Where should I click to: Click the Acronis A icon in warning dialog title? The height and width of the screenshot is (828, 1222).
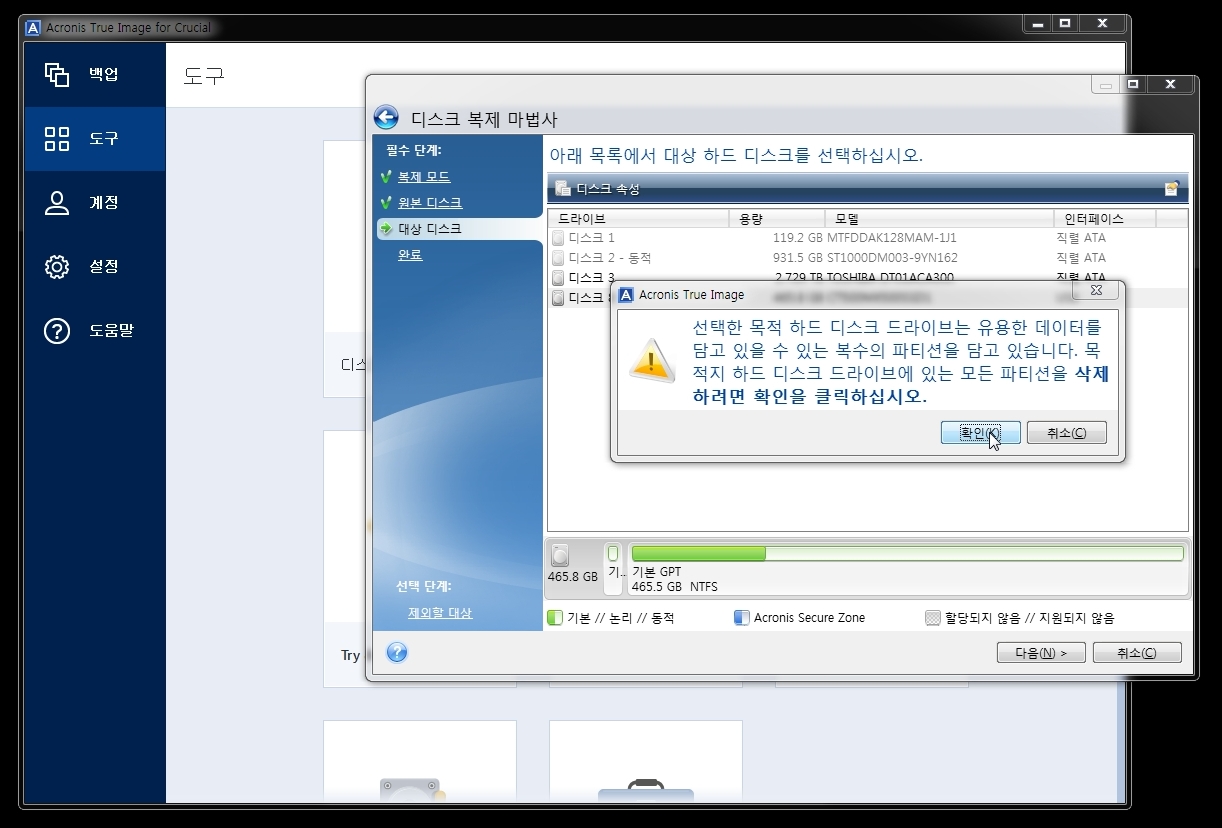pos(627,294)
